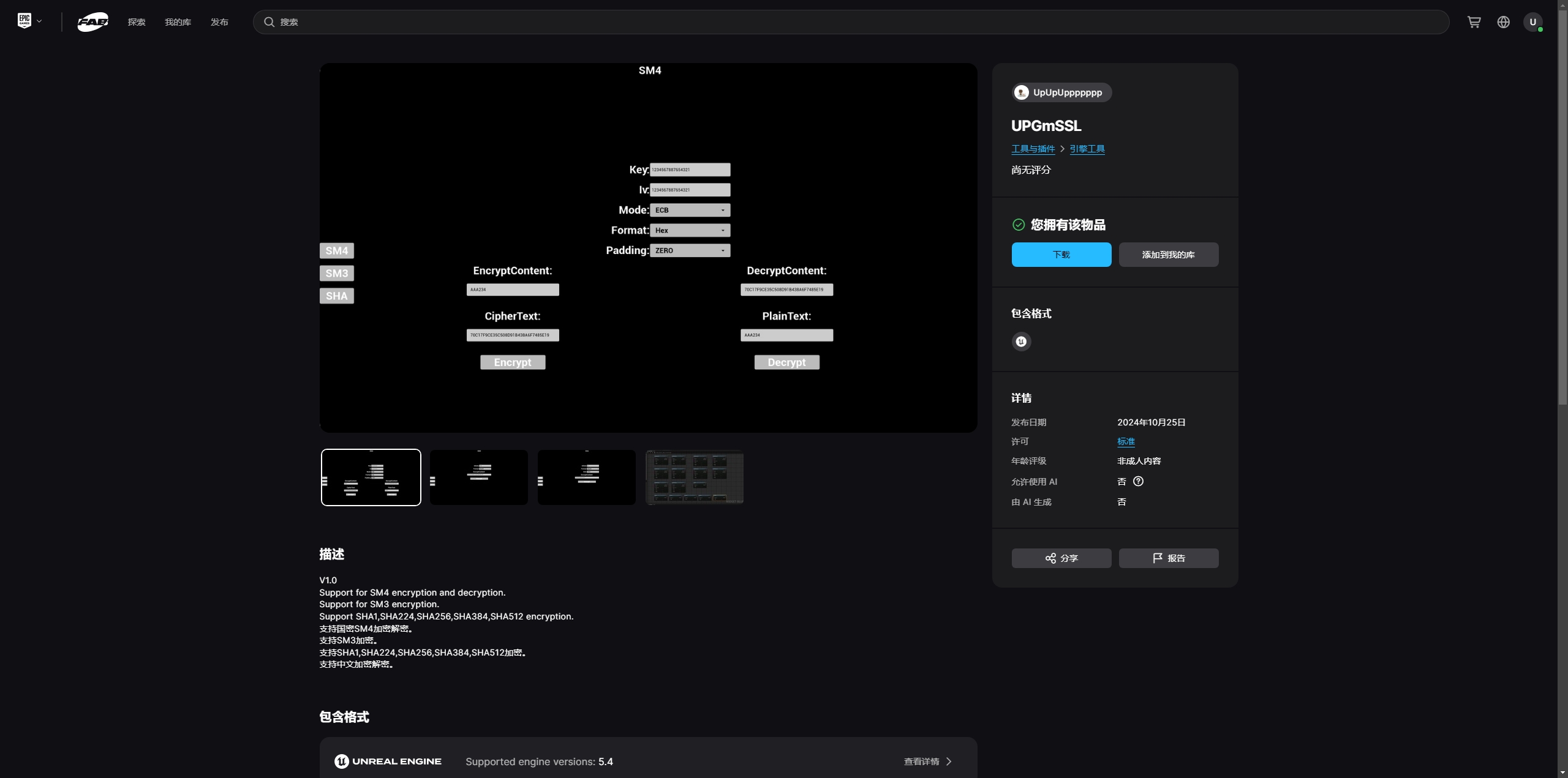Click the 搜索 search input field
1568x778 pixels.
(x=858, y=22)
